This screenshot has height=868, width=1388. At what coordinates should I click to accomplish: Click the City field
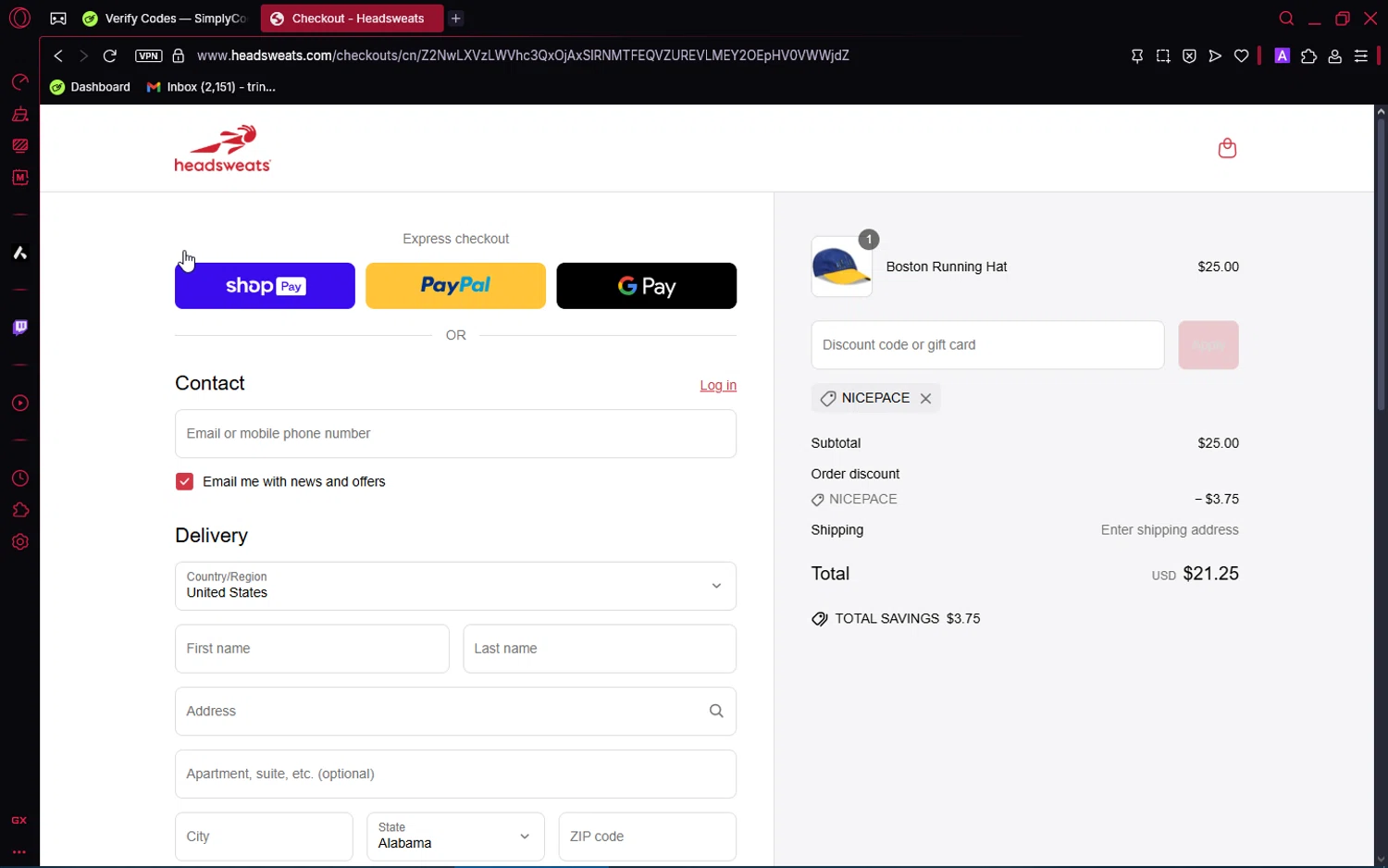click(x=264, y=837)
